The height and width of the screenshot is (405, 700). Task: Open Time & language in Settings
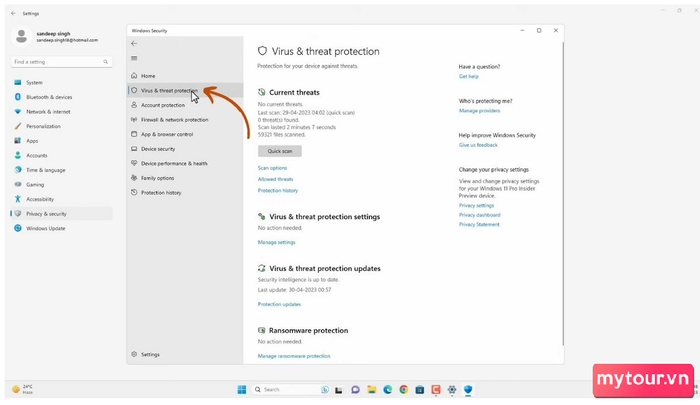[61, 170]
